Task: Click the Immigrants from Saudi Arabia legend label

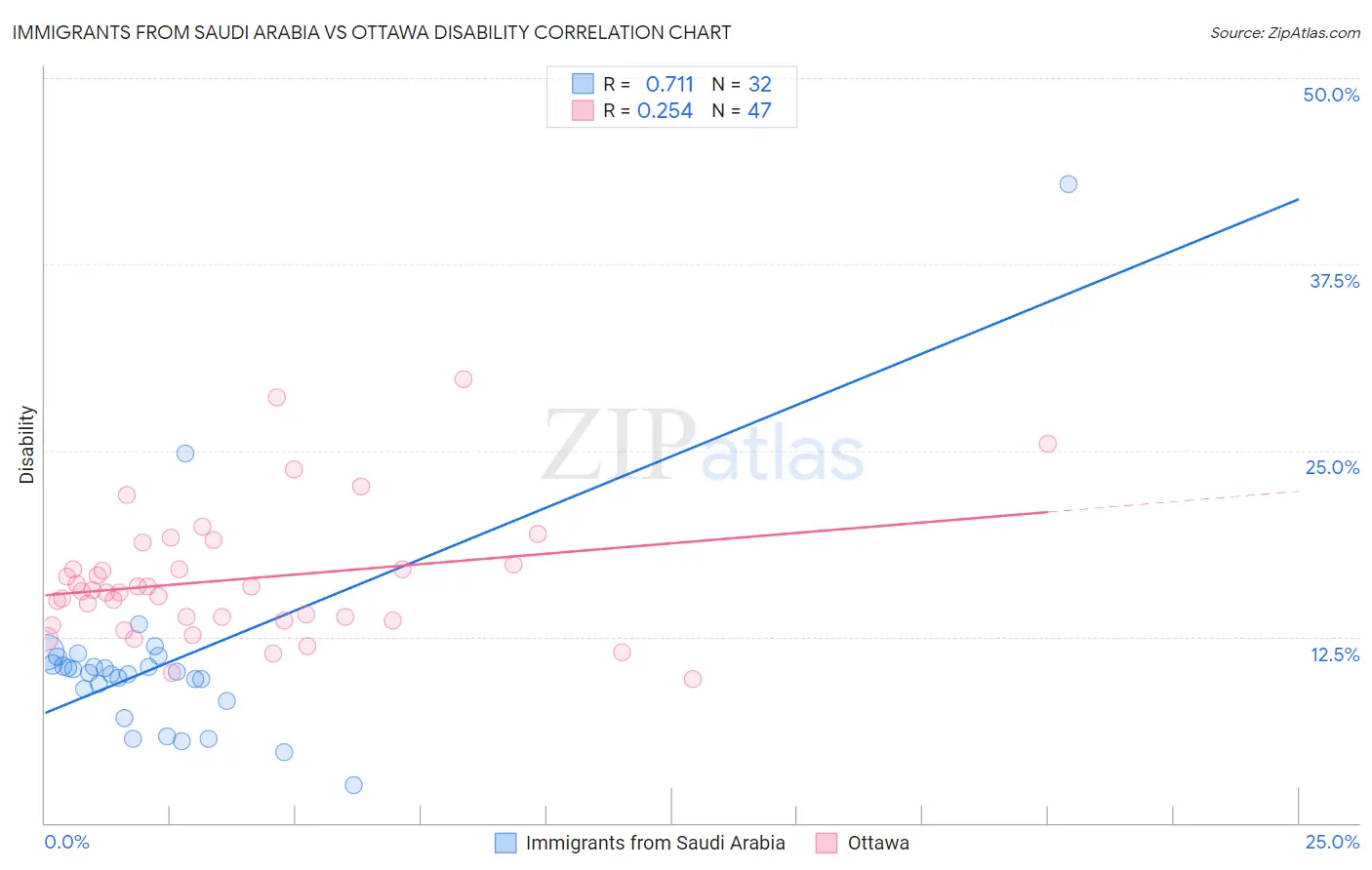Action: coord(656,843)
